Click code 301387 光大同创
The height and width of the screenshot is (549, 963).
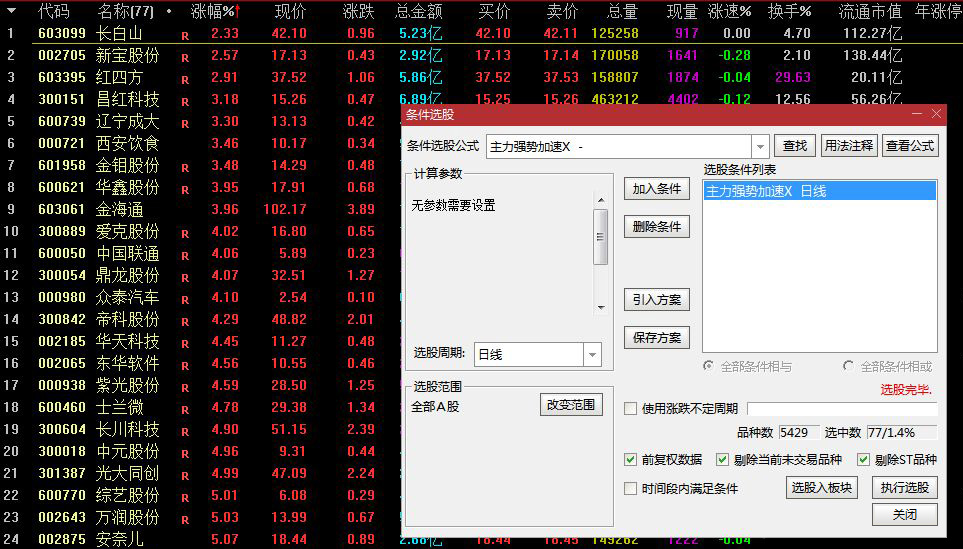[62, 473]
